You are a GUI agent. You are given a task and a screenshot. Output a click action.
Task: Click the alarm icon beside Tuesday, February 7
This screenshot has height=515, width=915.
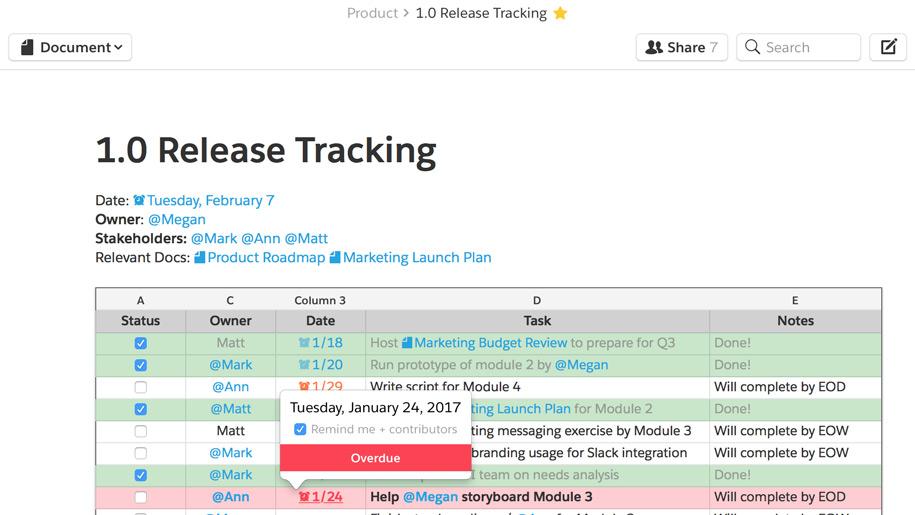point(139,200)
